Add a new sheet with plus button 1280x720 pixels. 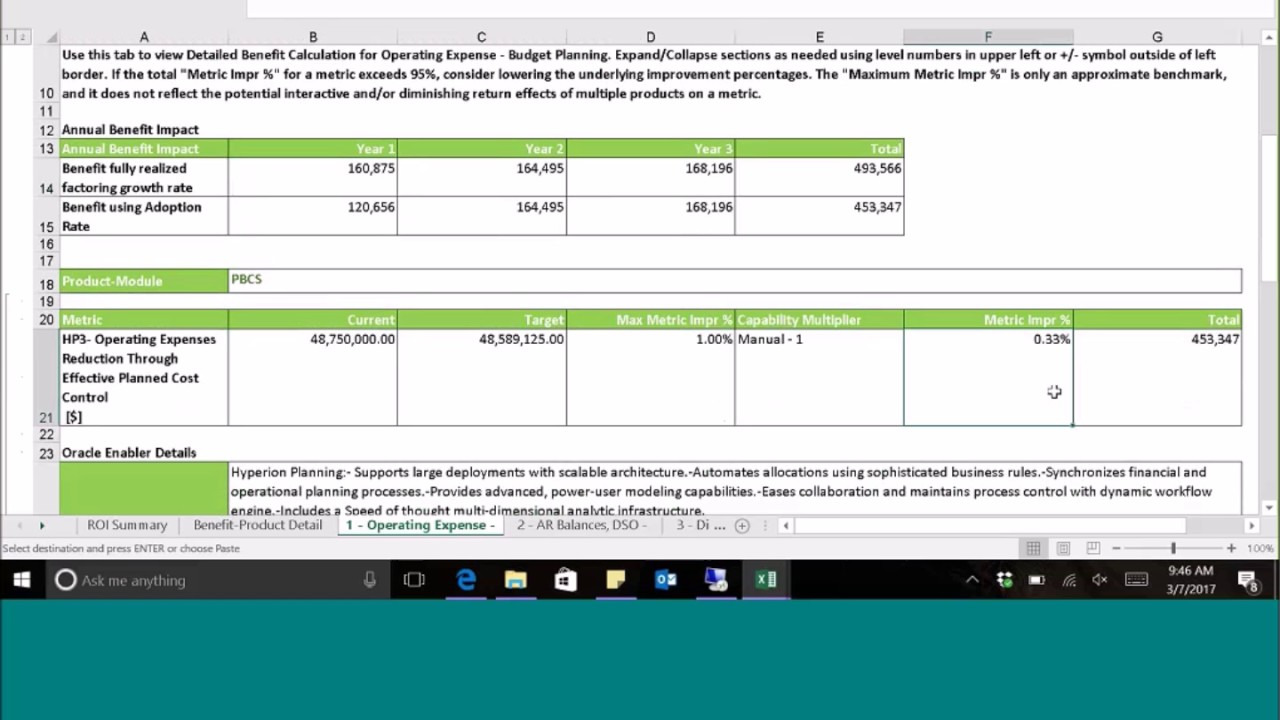pos(742,525)
